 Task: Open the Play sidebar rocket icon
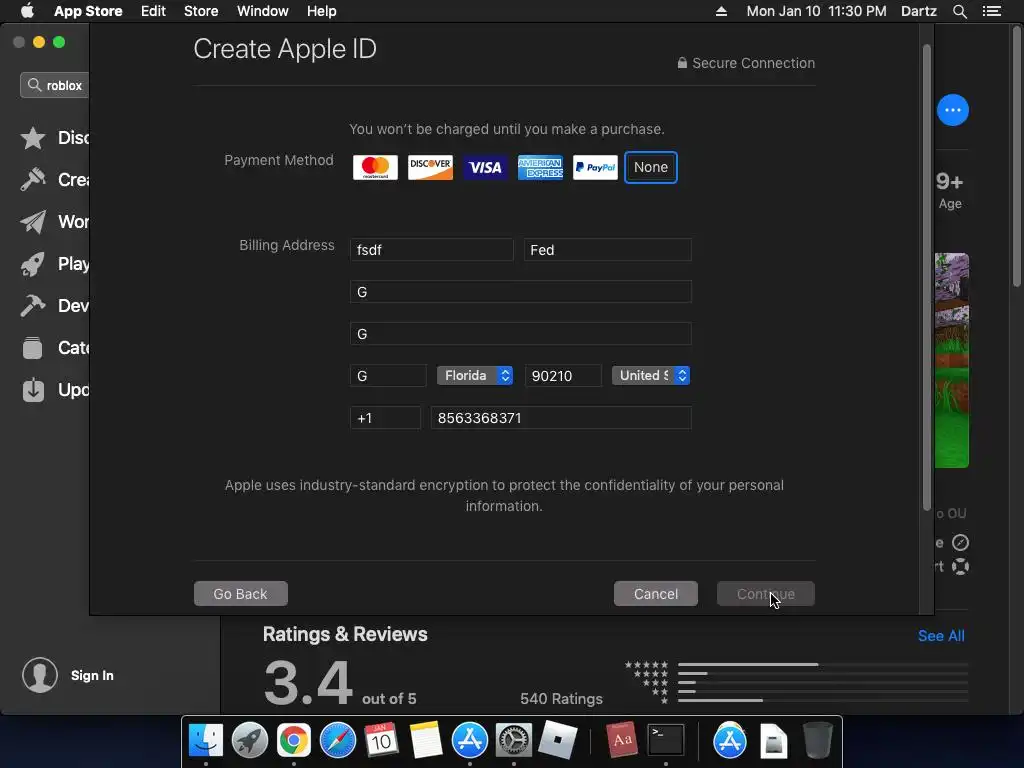click(x=33, y=264)
